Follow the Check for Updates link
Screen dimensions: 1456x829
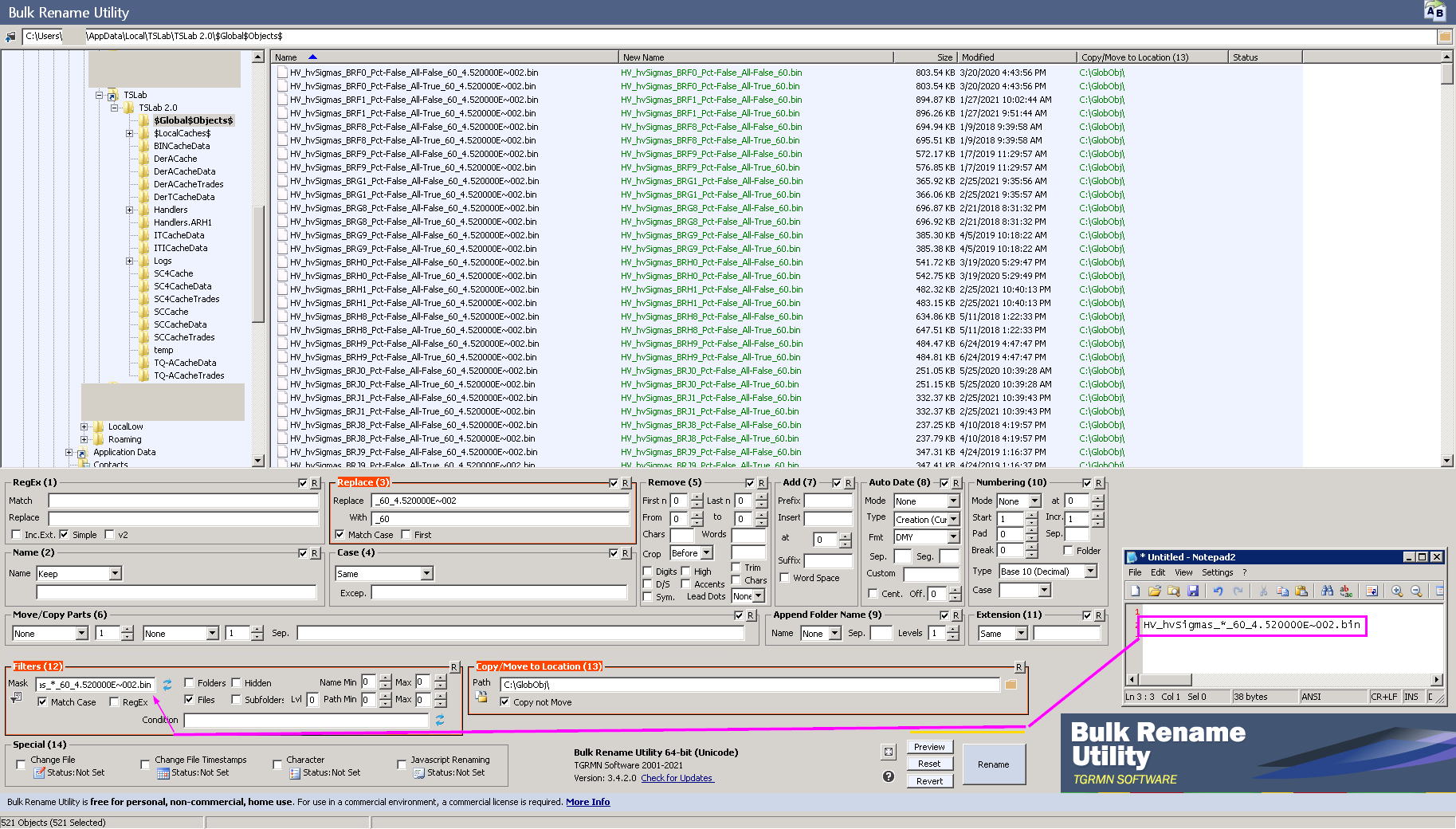[677, 778]
